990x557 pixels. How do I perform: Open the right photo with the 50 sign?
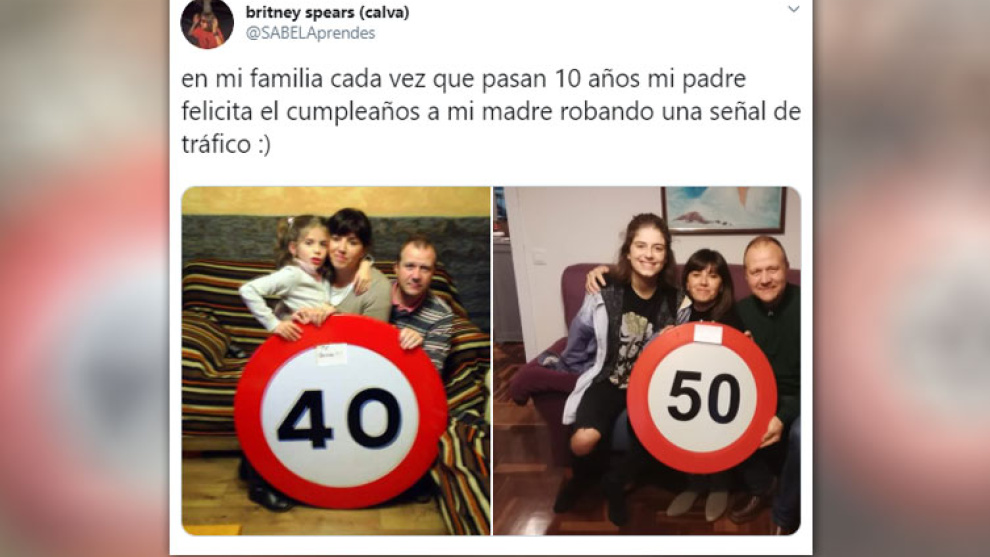647,361
